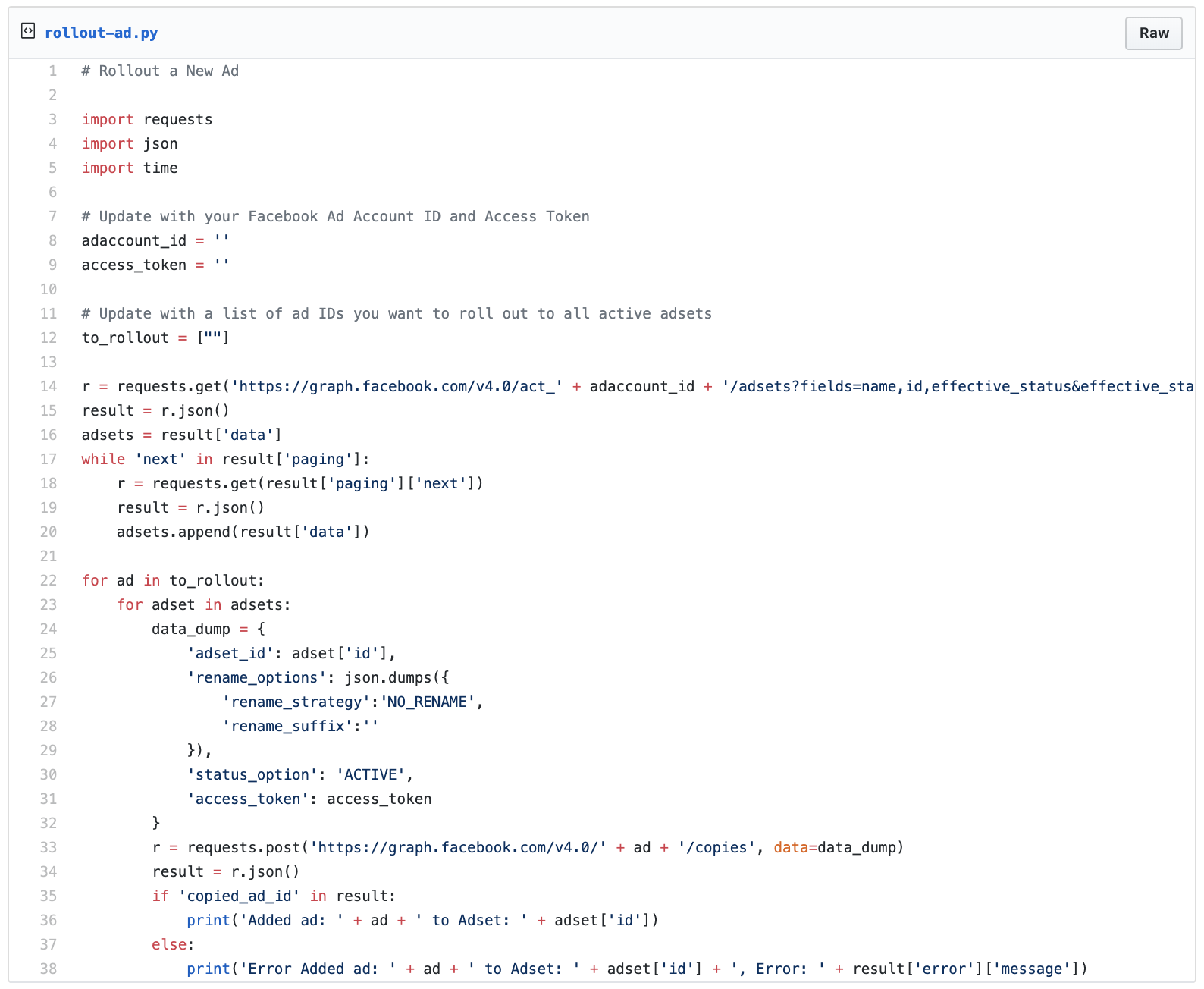Click the requests.get graph.facebook.com adsets URL line
1204x989 pixels.
click(638, 386)
